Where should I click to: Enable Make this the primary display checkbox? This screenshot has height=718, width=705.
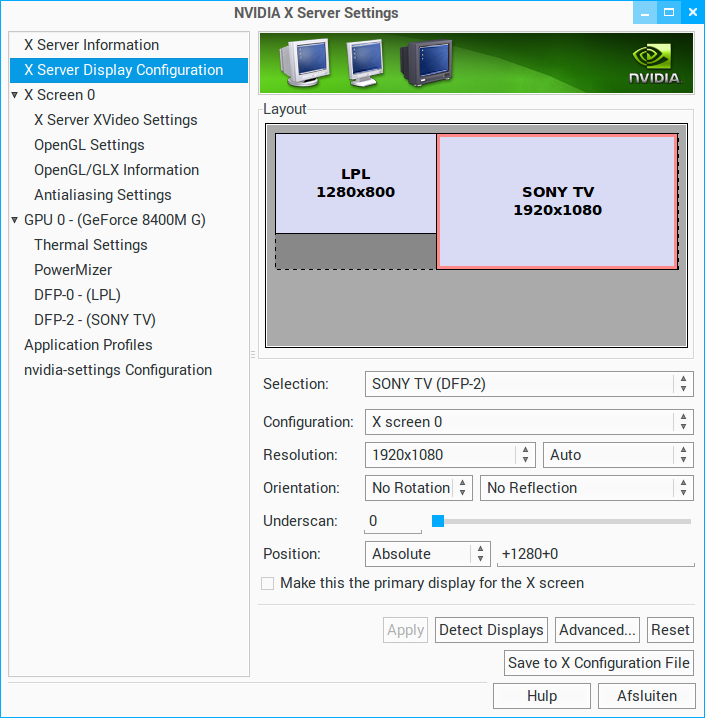267,583
